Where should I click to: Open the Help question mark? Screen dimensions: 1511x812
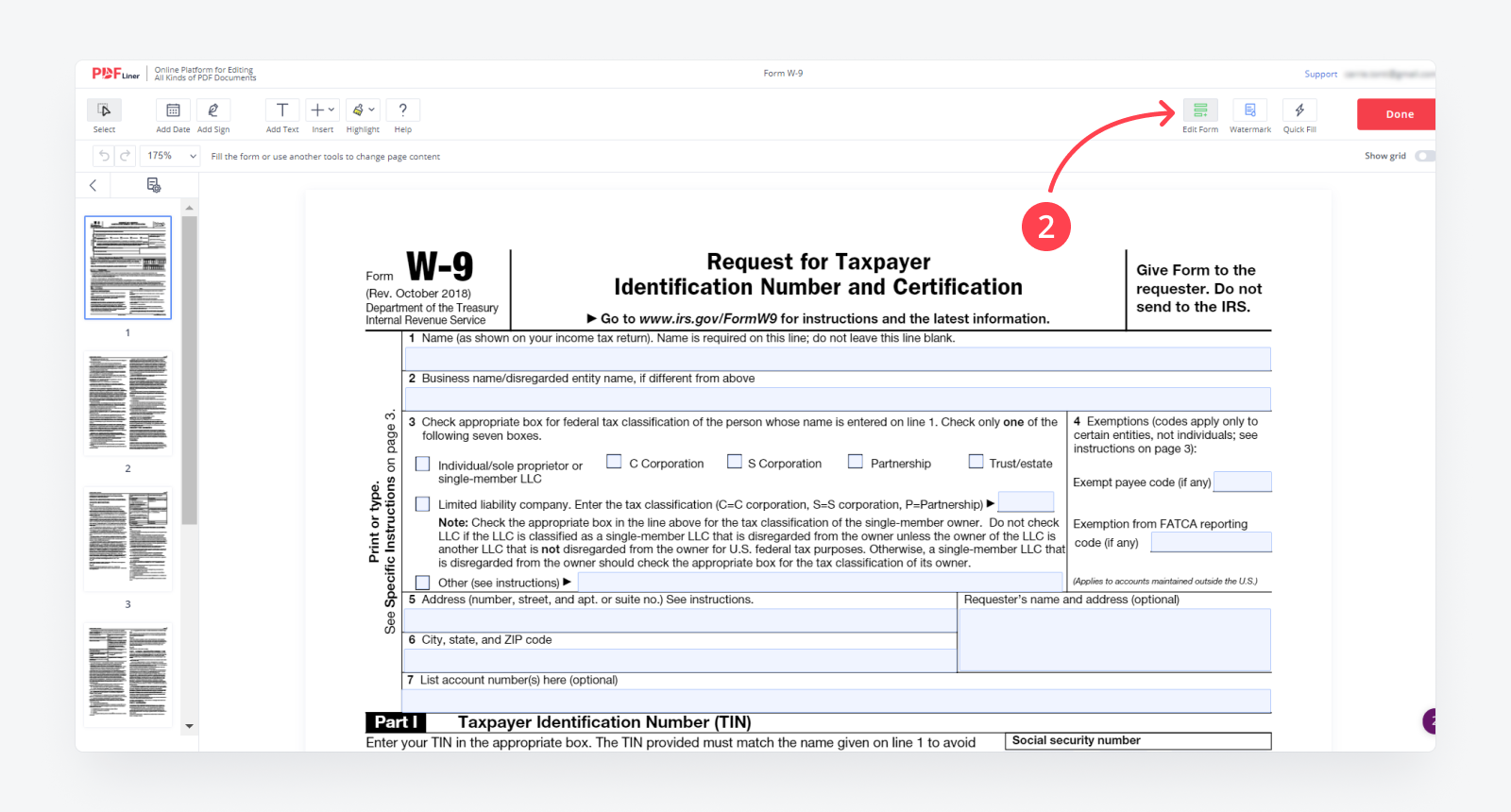(402, 110)
